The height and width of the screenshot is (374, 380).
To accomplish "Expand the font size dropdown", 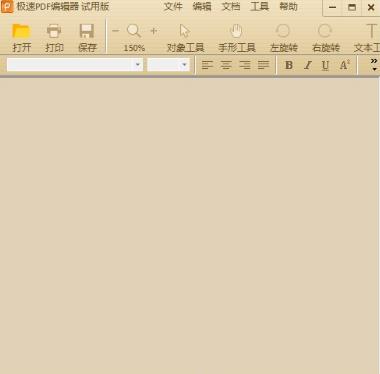I will click(x=184, y=65).
